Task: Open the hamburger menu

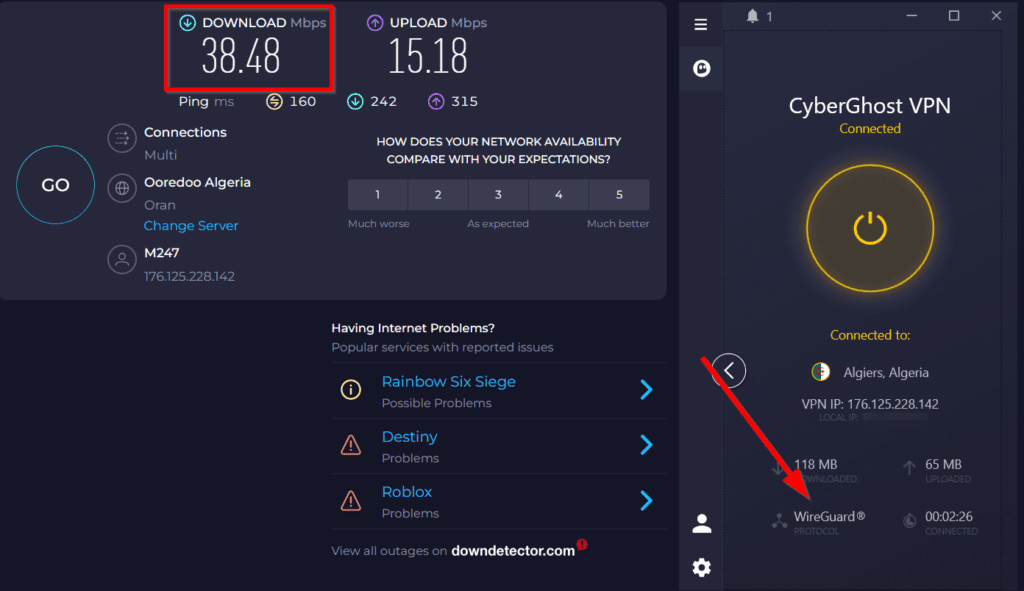Action: [x=700, y=24]
